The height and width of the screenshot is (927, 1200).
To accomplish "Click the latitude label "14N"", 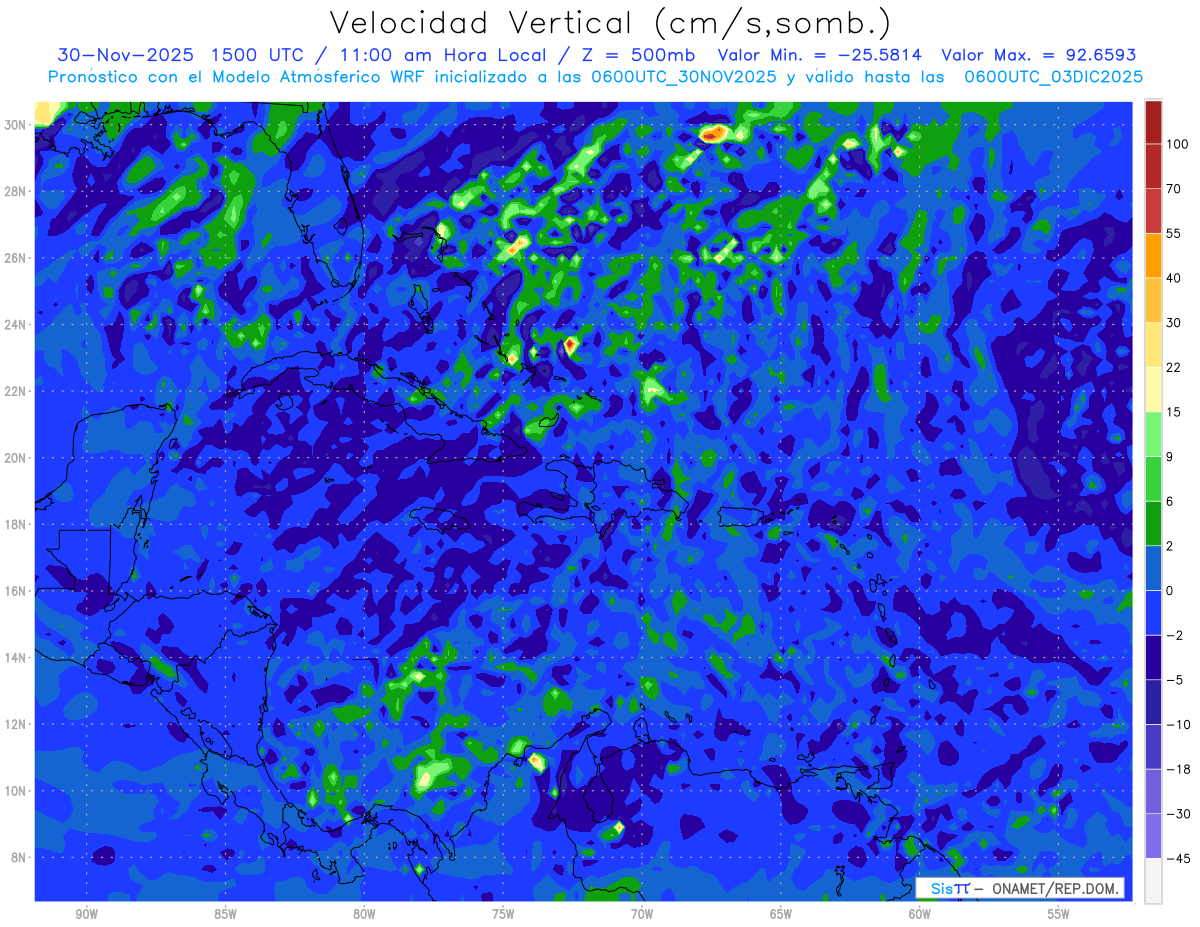I will pyautogui.click(x=15, y=658).
